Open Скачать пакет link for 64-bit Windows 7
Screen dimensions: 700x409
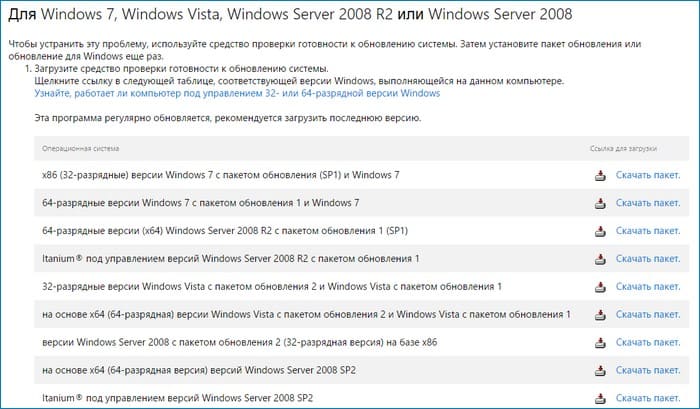click(648, 203)
